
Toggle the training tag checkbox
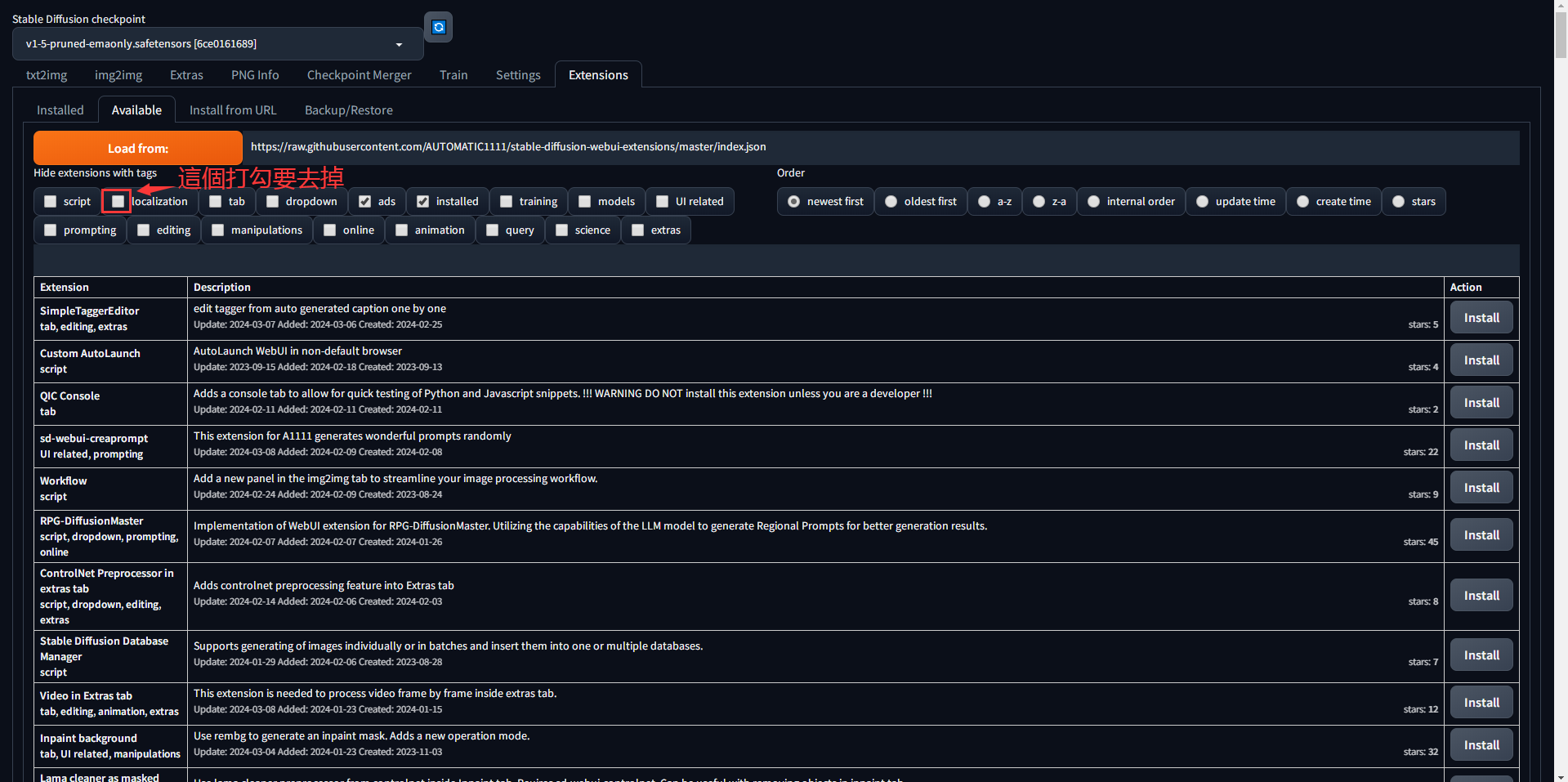click(507, 201)
